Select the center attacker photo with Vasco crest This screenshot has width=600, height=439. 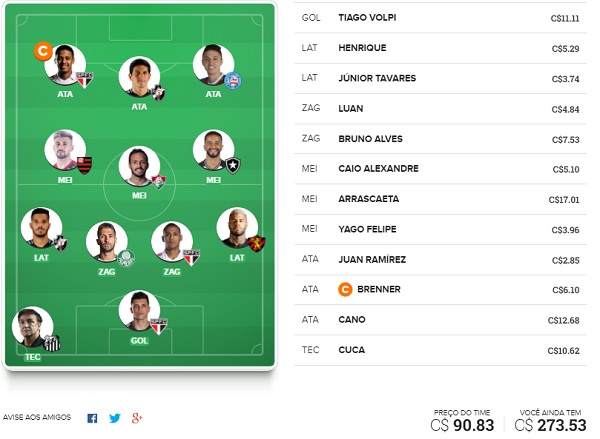139,77
